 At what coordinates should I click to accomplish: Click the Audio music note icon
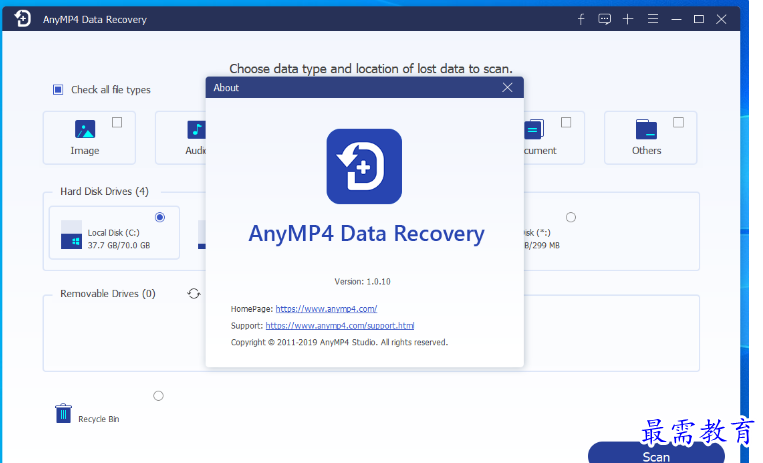pyautogui.click(x=196, y=130)
